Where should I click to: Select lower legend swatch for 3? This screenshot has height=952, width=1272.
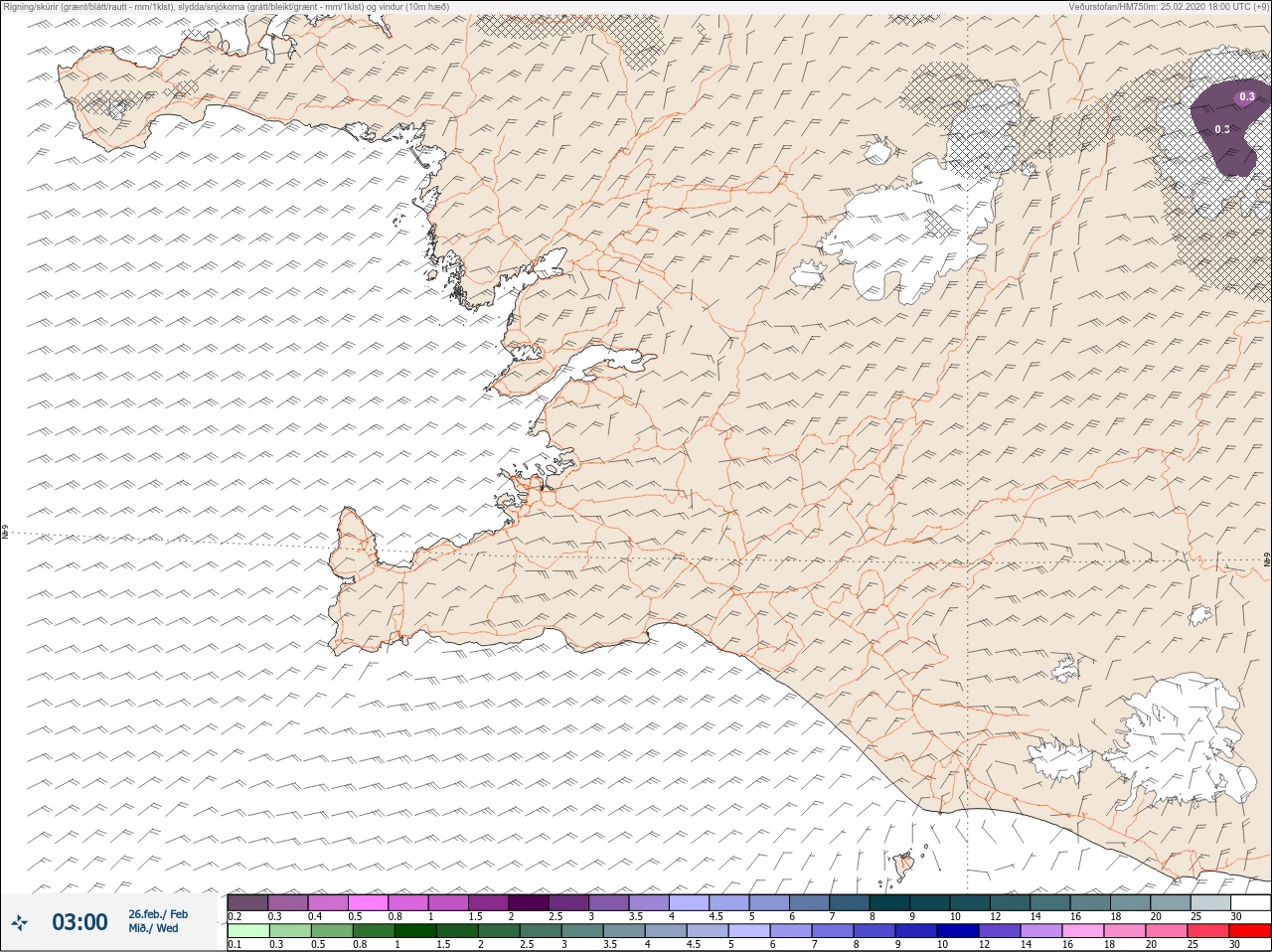[x=582, y=931]
